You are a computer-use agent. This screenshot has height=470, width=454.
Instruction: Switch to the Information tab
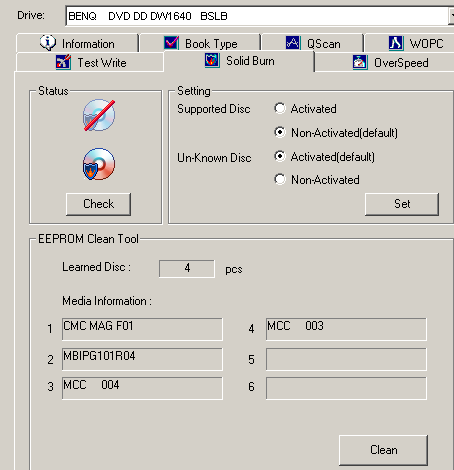tap(77, 43)
